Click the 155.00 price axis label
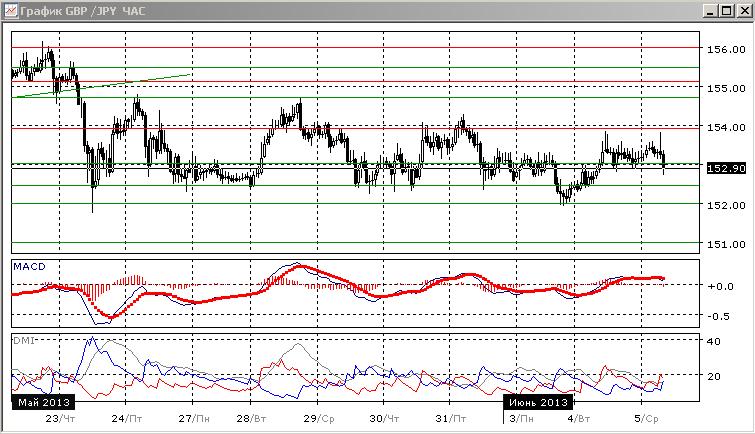 click(726, 88)
